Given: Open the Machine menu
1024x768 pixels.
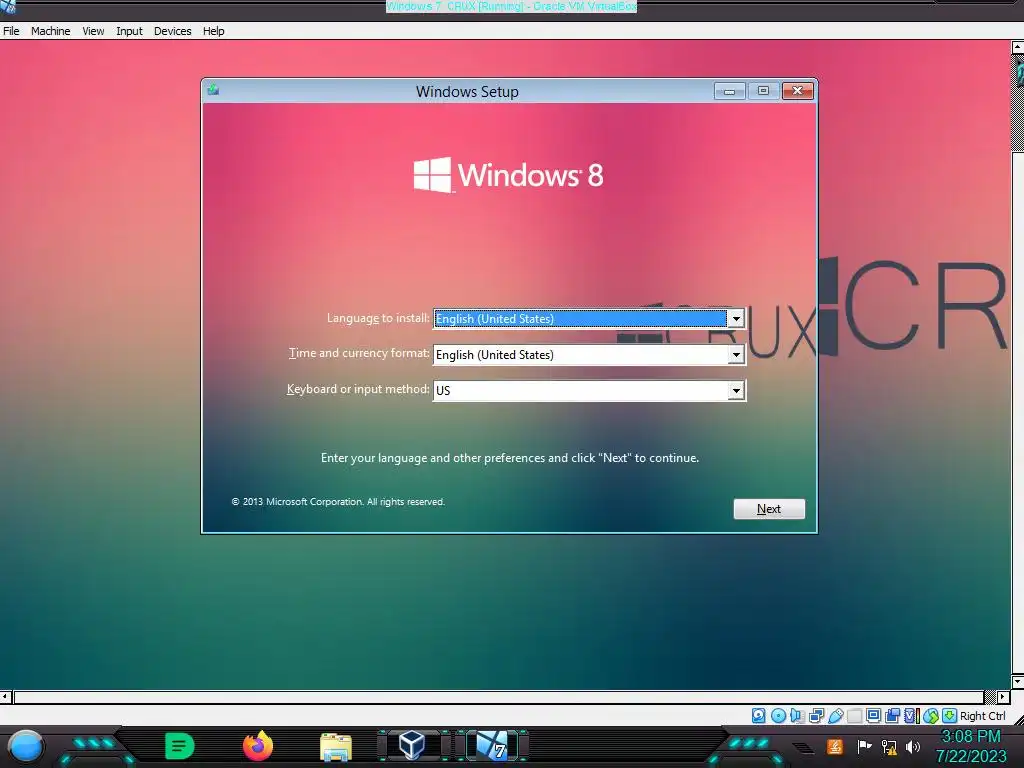Looking at the screenshot, I should 50,31.
